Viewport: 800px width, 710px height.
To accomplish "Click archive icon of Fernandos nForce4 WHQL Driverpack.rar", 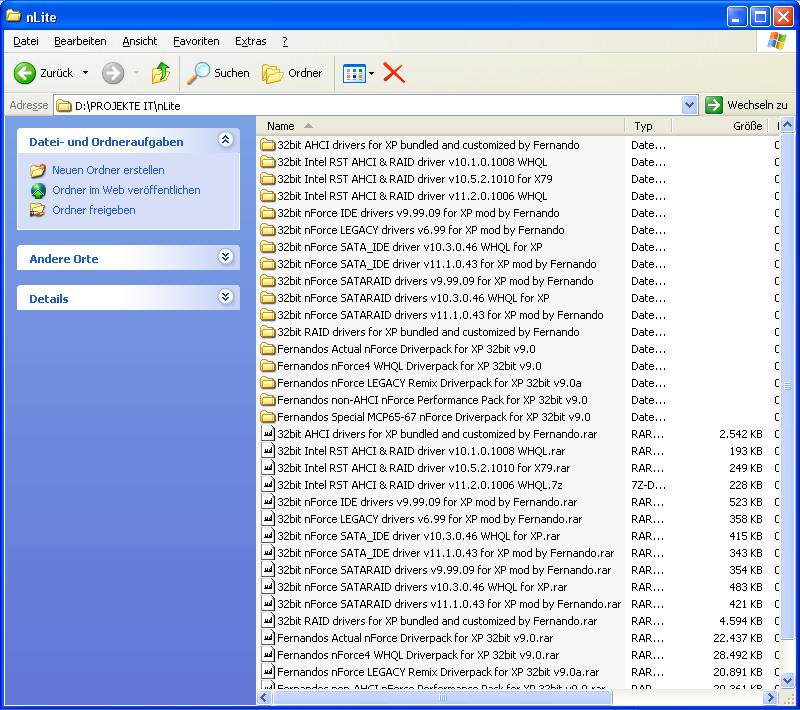I will pyautogui.click(x=268, y=654).
